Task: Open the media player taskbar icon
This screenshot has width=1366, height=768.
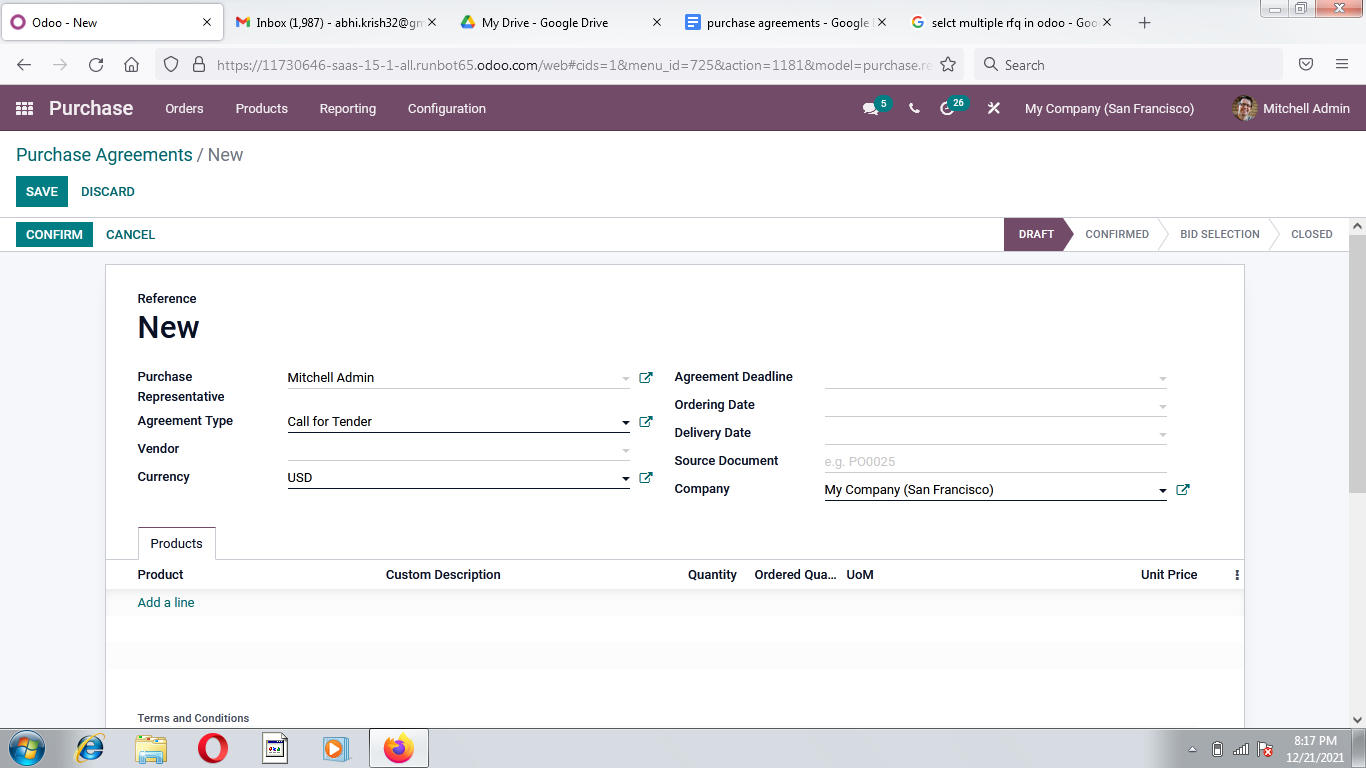Action: click(x=336, y=748)
